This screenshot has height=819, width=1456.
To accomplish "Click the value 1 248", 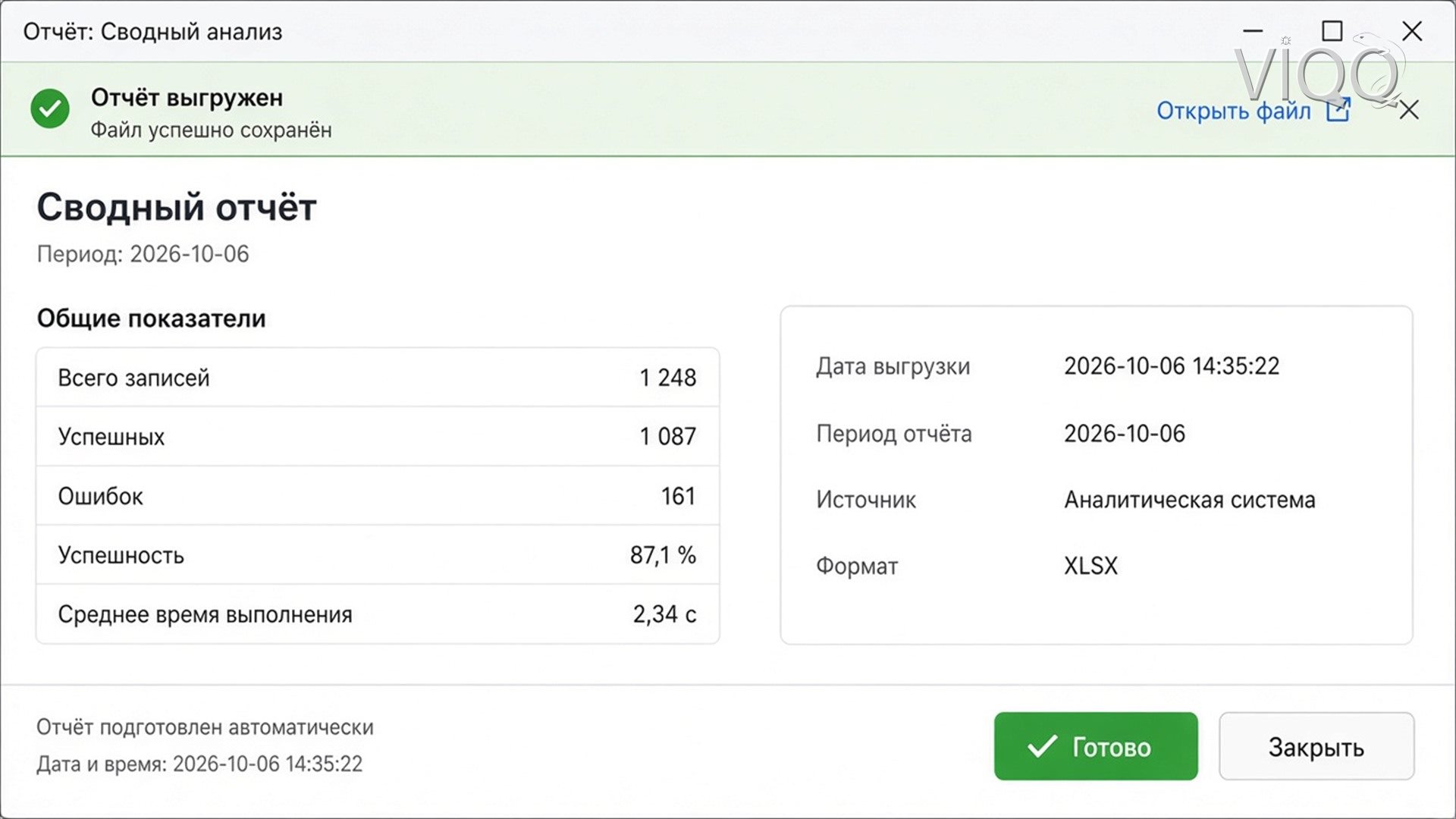I will (667, 378).
